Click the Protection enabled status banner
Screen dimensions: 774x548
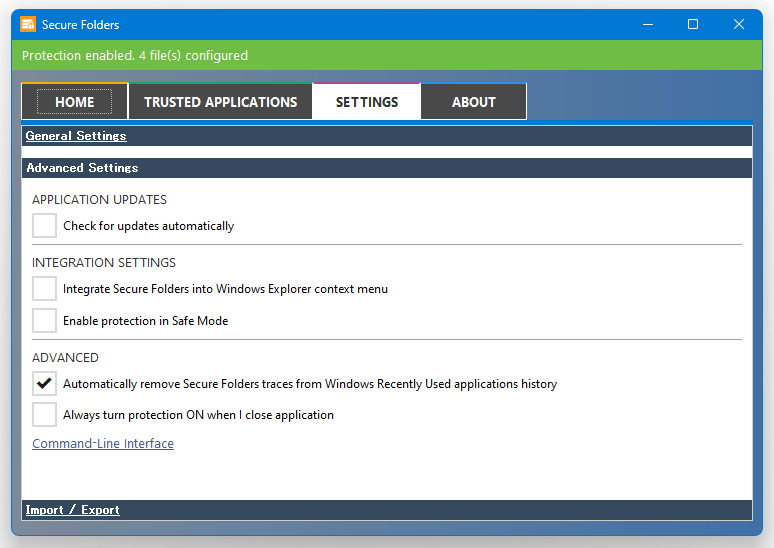pos(387,55)
